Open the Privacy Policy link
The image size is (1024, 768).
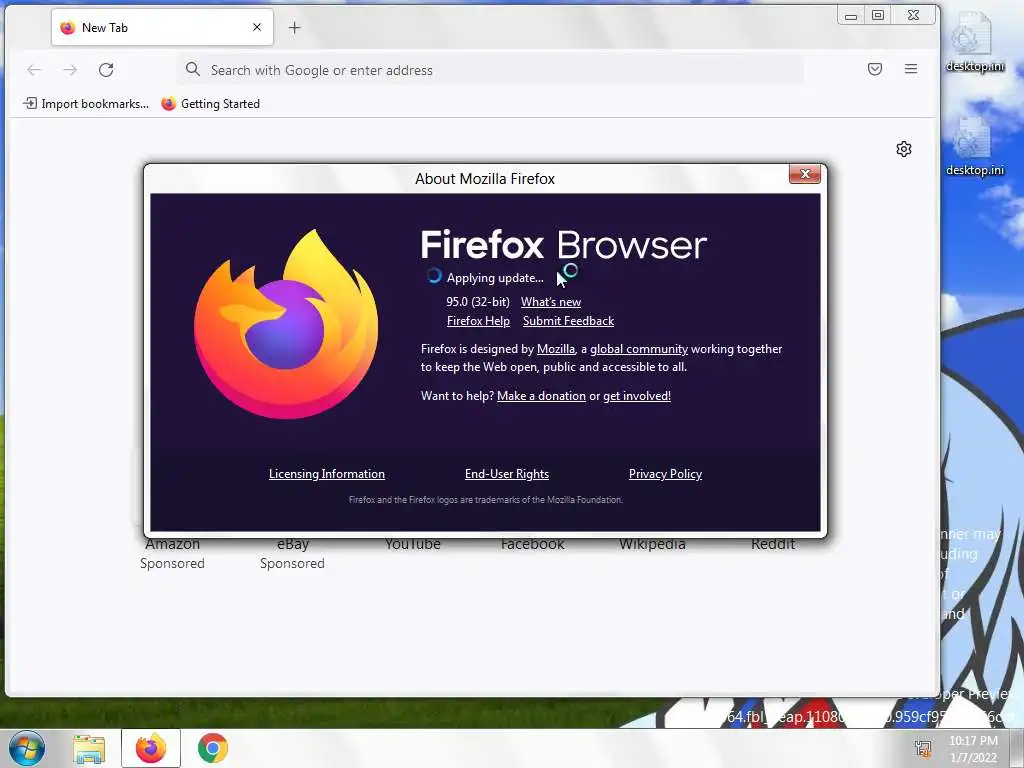point(665,474)
